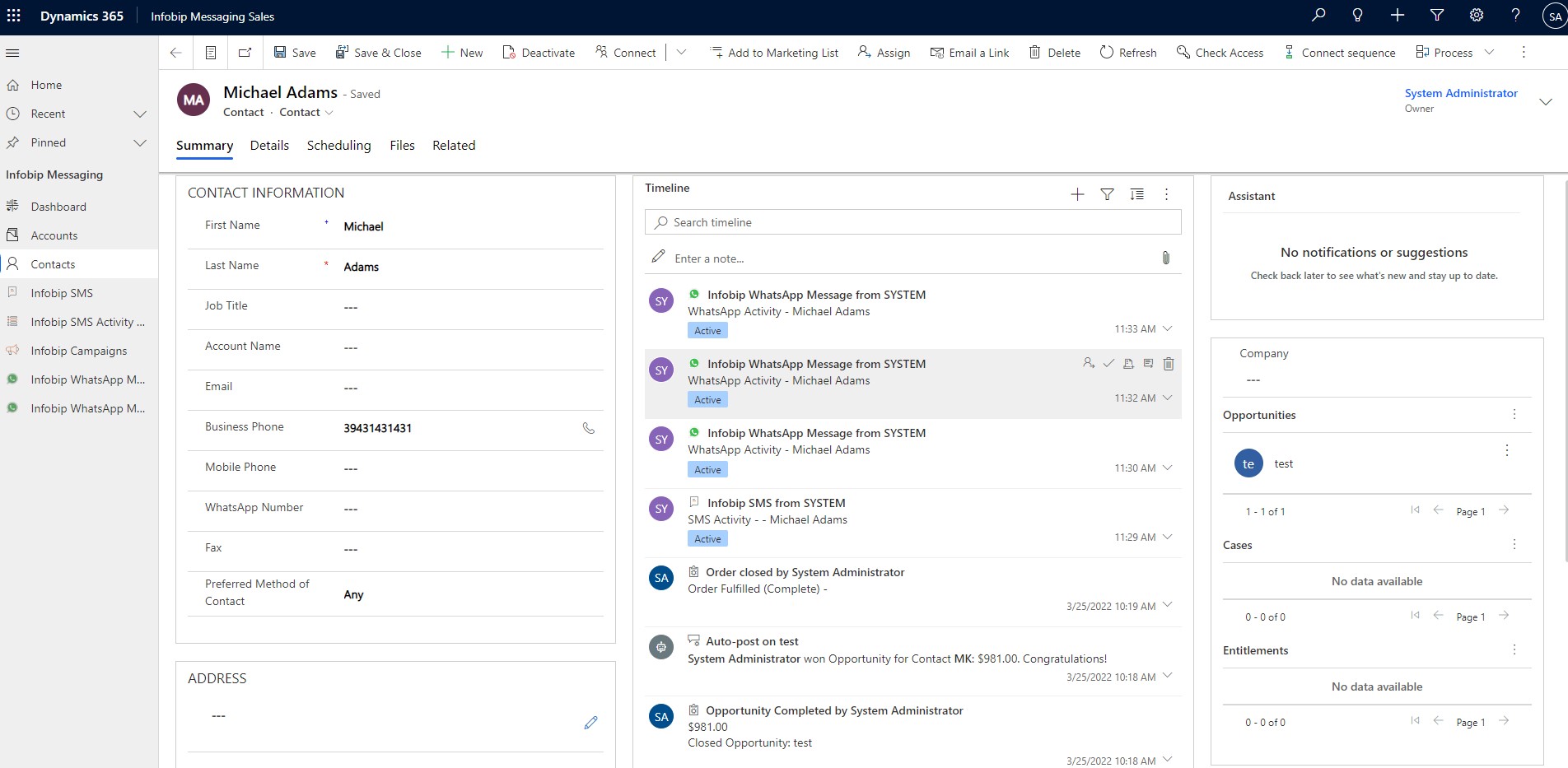The height and width of the screenshot is (768, 1568).
Task: Open the System Administrator owner link
Action: click(1460, 93)
